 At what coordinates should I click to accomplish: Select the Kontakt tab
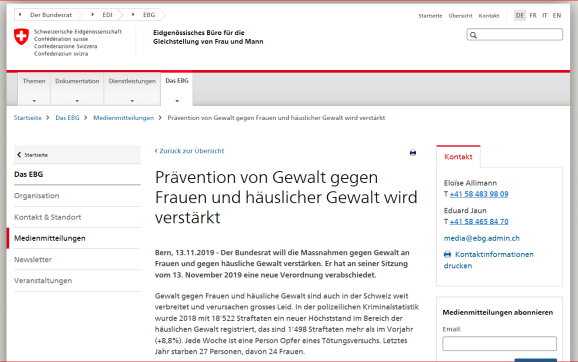(x=458, y=157)
